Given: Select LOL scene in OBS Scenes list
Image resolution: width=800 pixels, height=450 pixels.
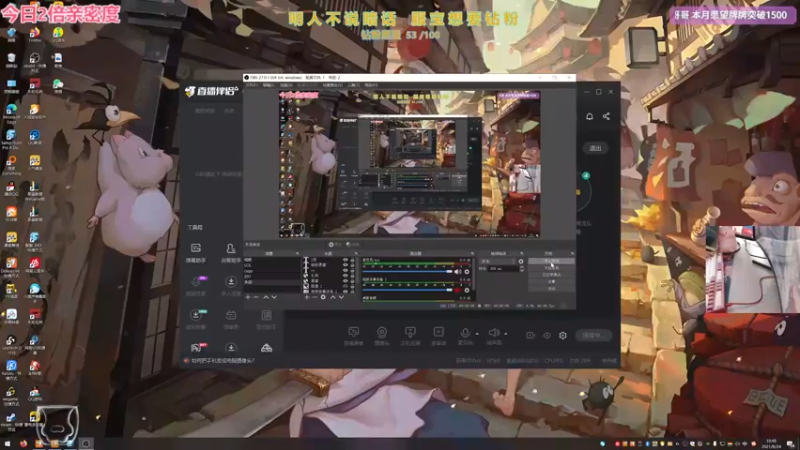Looking at the screenshot, I should pos(271,265).
